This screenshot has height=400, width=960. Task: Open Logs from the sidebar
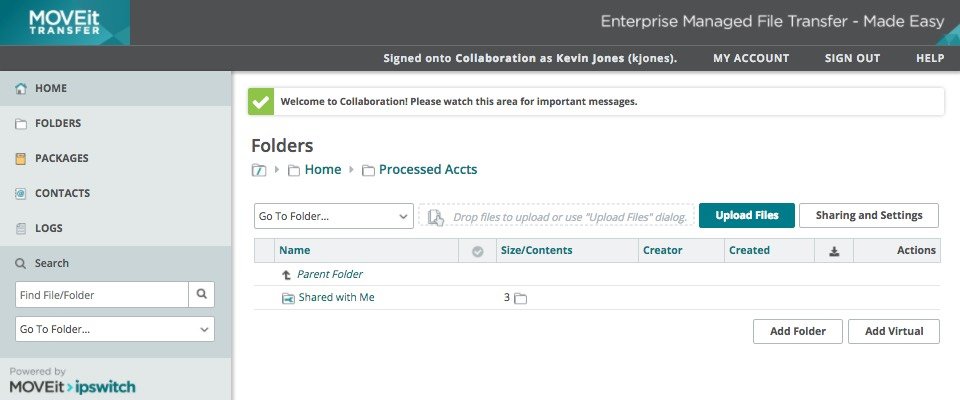pyautogui.click(x=49, y=228)
